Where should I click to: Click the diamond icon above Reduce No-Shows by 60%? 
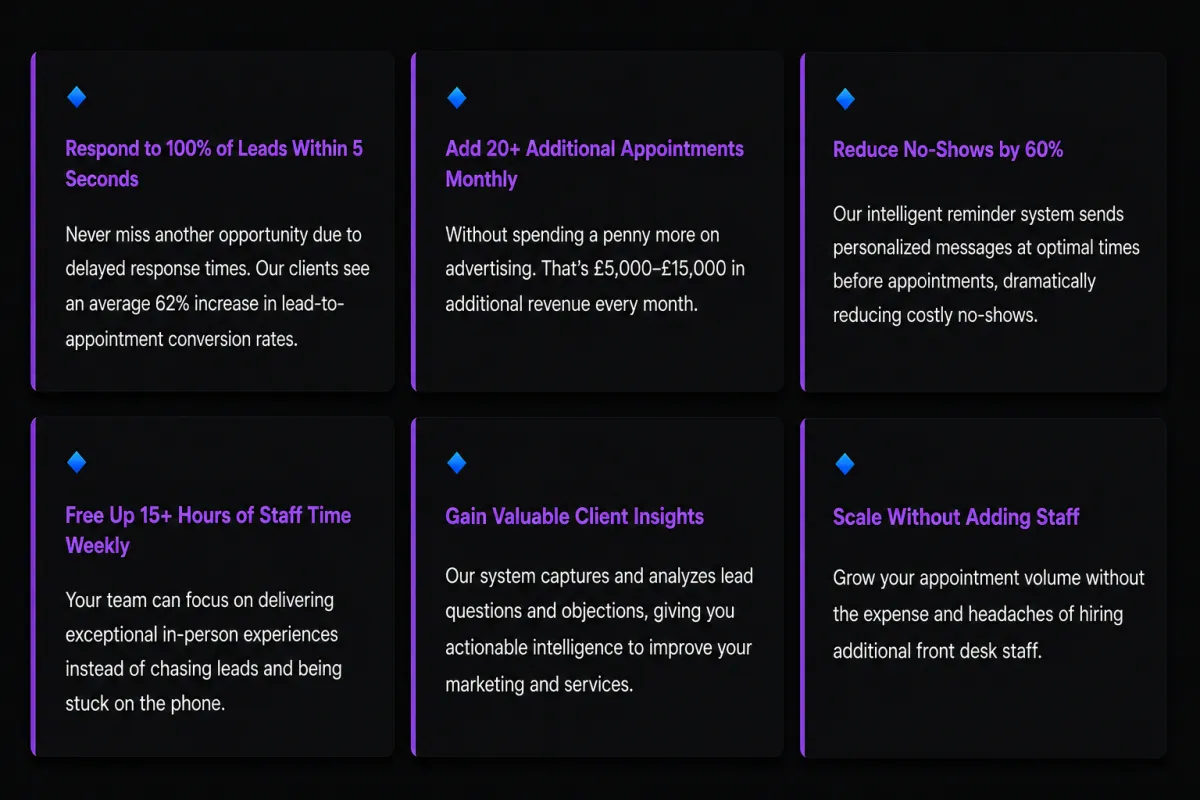click(x=844, y=98)
